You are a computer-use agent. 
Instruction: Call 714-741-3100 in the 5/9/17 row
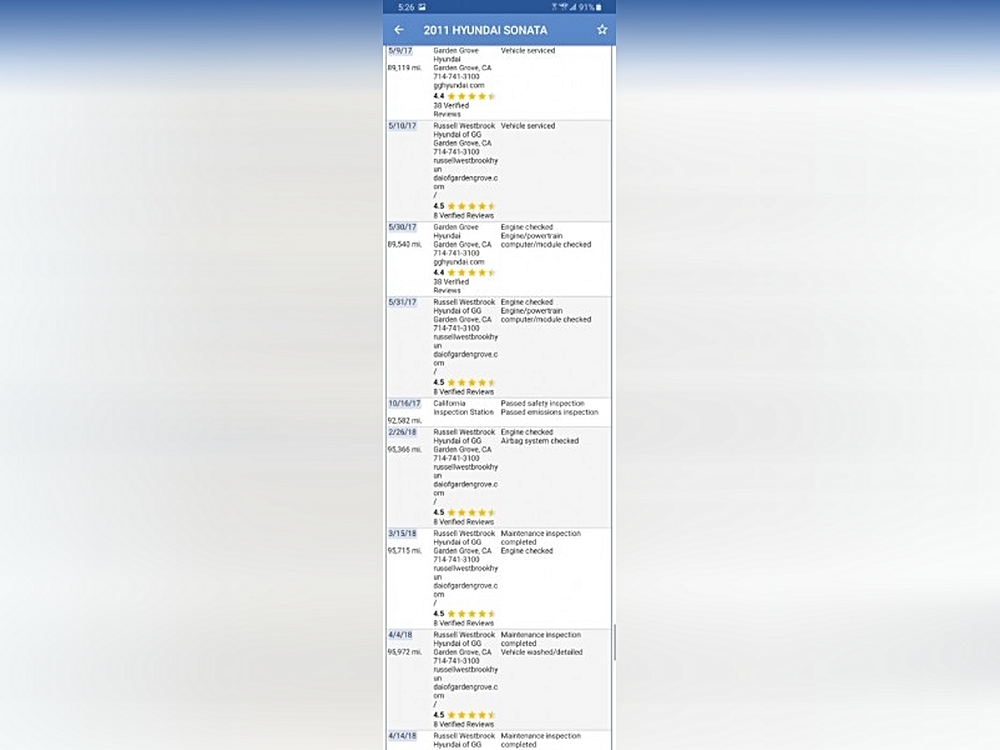456,77
